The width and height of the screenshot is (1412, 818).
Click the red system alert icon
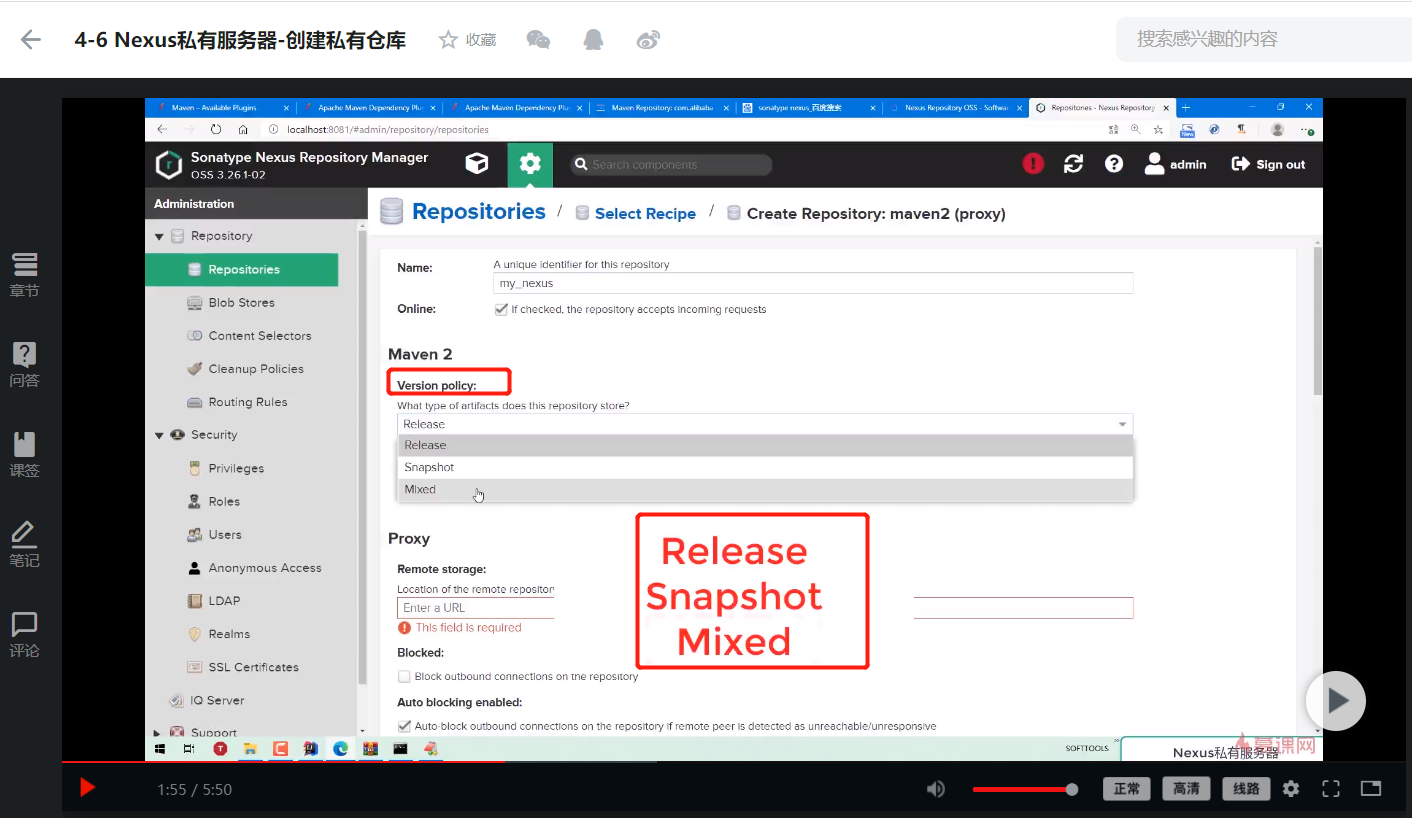coord(1033,164)
